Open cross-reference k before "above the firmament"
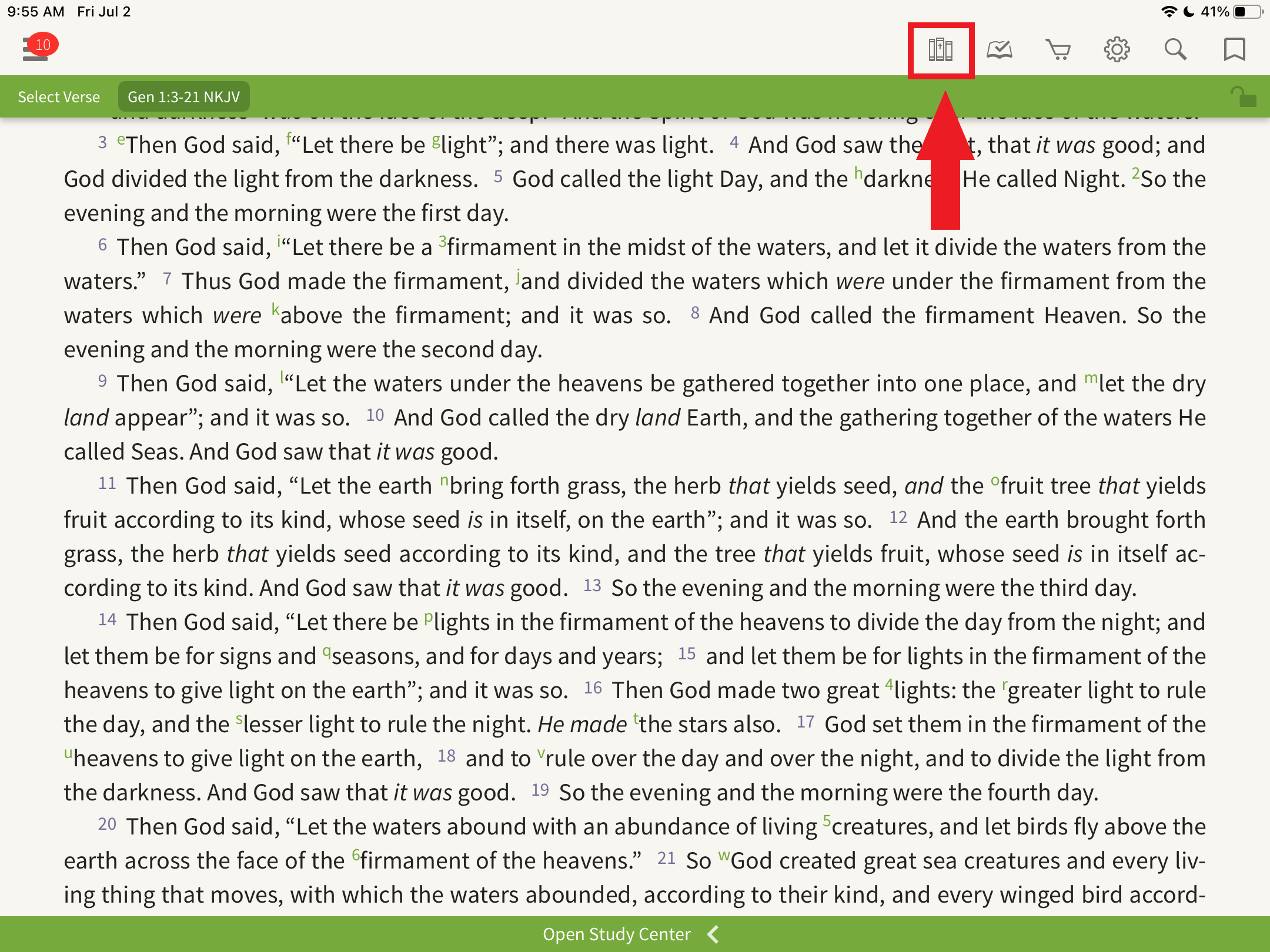Screen dimensions: 1270x952 coord(275,309)
